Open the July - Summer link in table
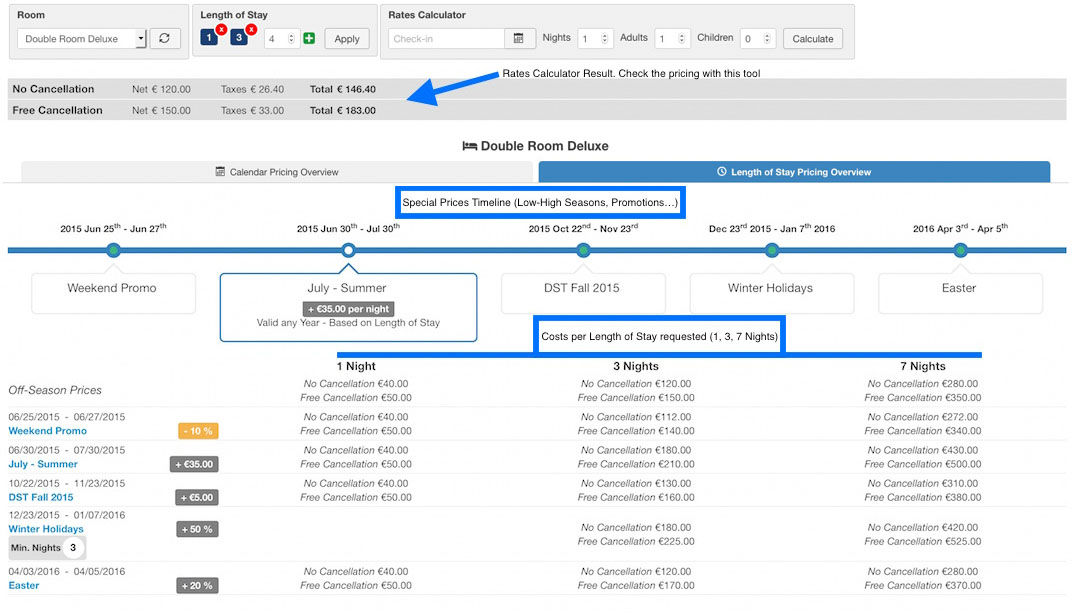 [x=43, y=464]
